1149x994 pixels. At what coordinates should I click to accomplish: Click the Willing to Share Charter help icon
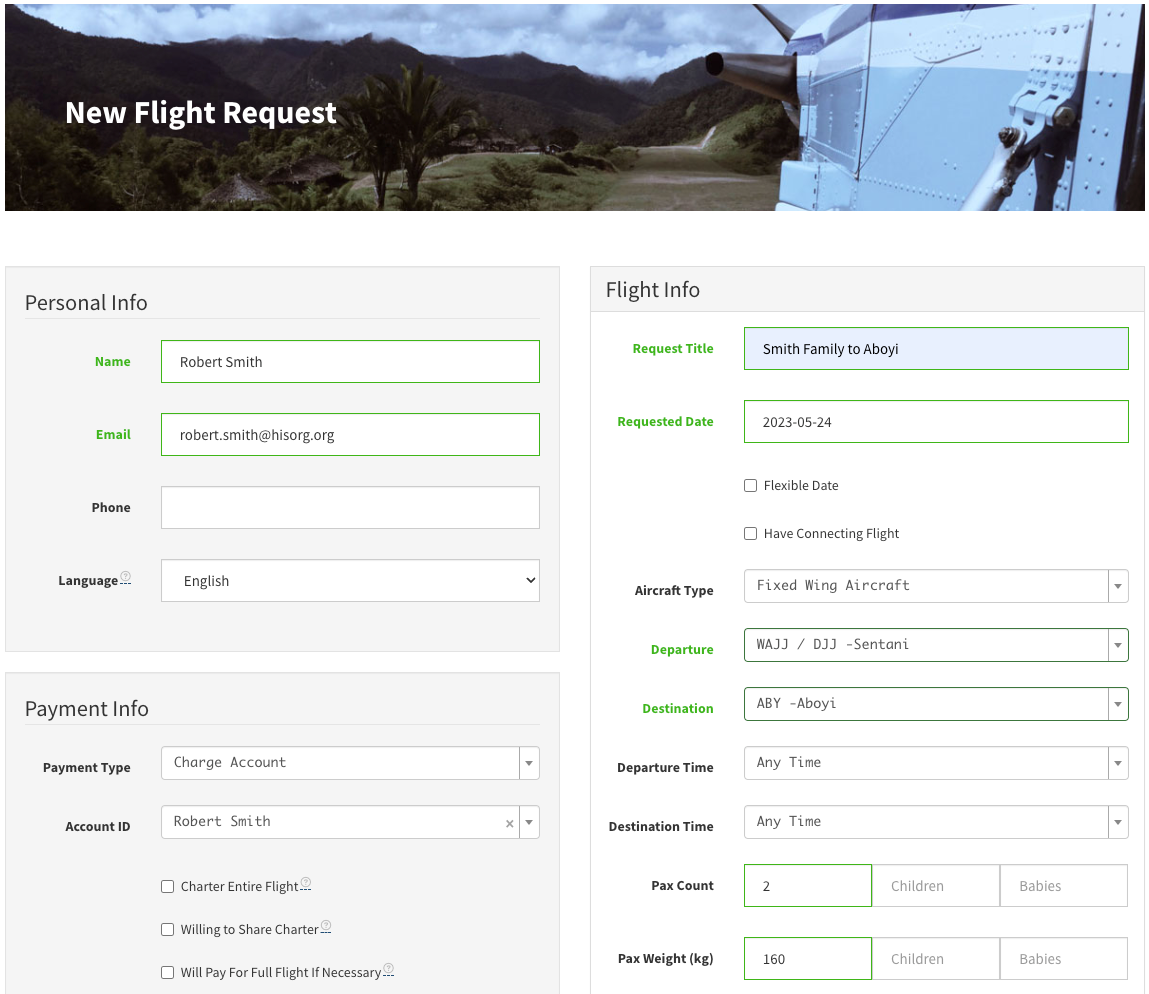pos(326,924)
